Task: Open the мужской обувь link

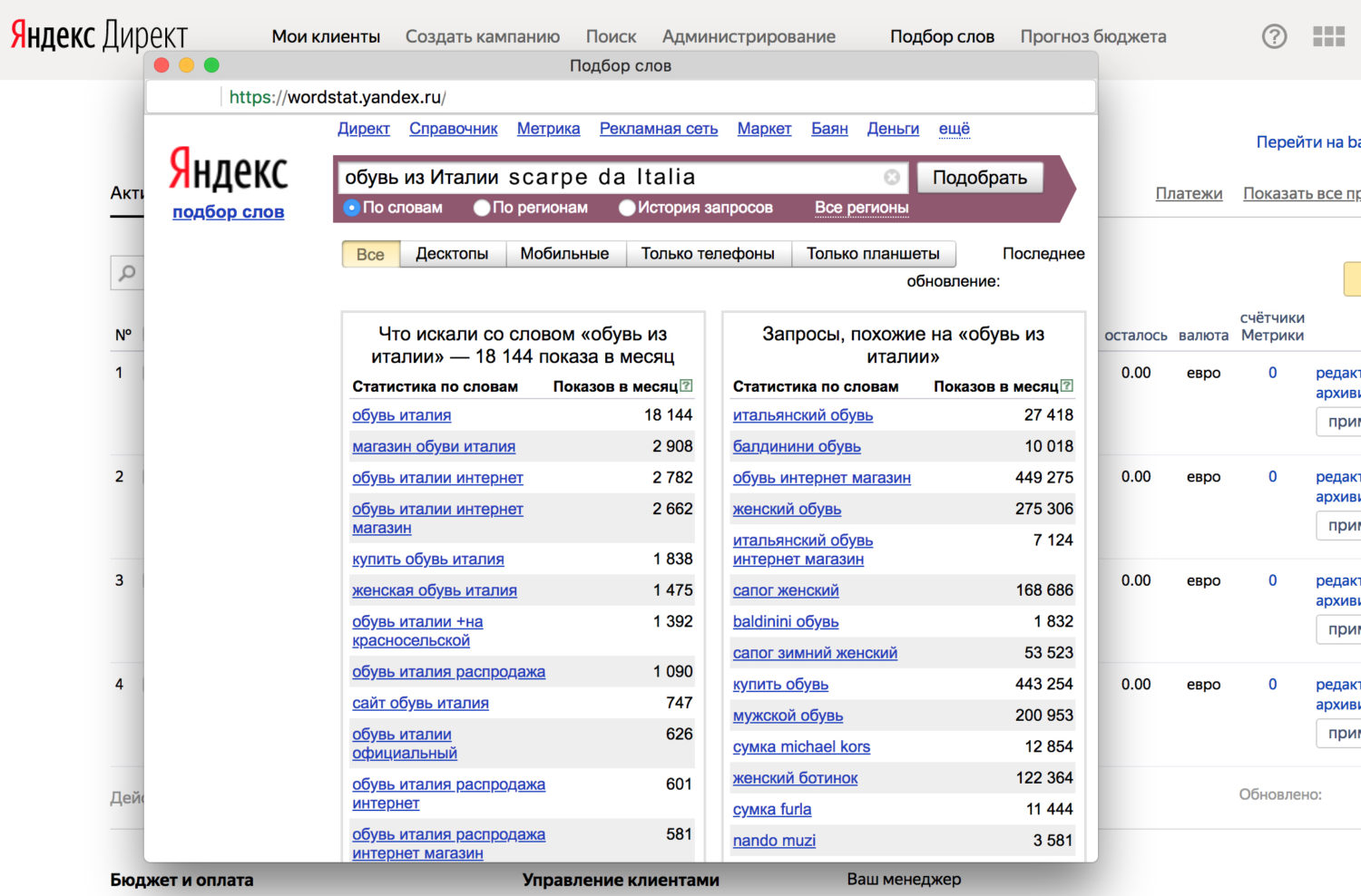Action: click(788, 716)
